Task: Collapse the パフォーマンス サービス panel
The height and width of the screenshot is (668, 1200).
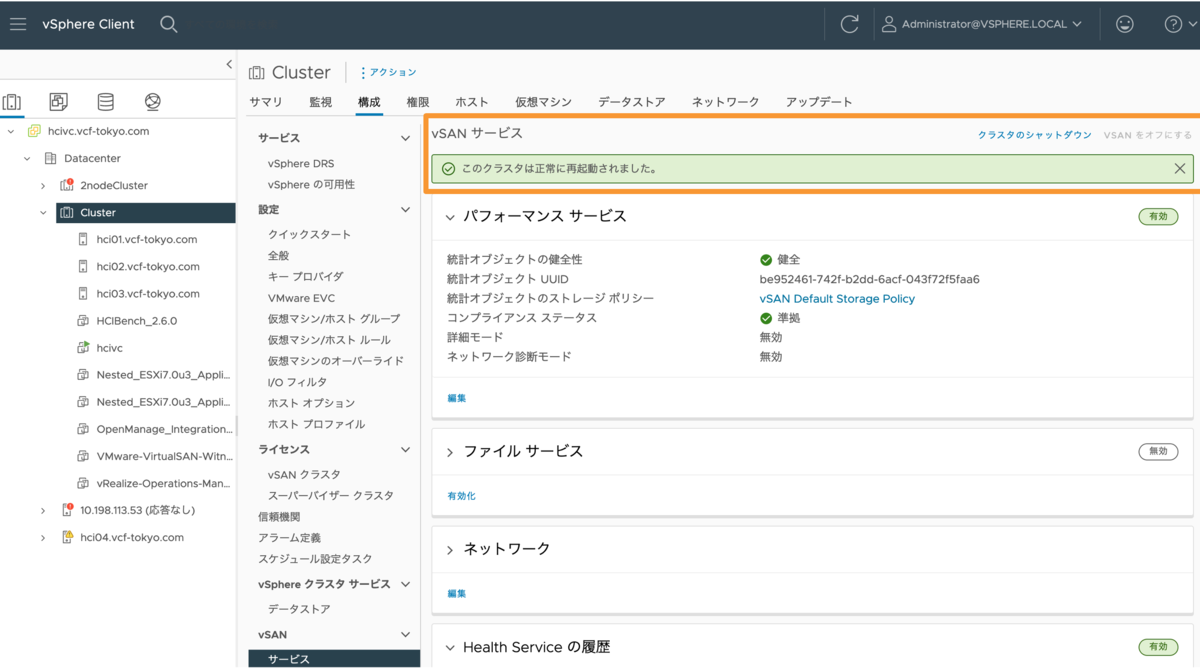Action: pyautogui.click(x=450, y=217)
